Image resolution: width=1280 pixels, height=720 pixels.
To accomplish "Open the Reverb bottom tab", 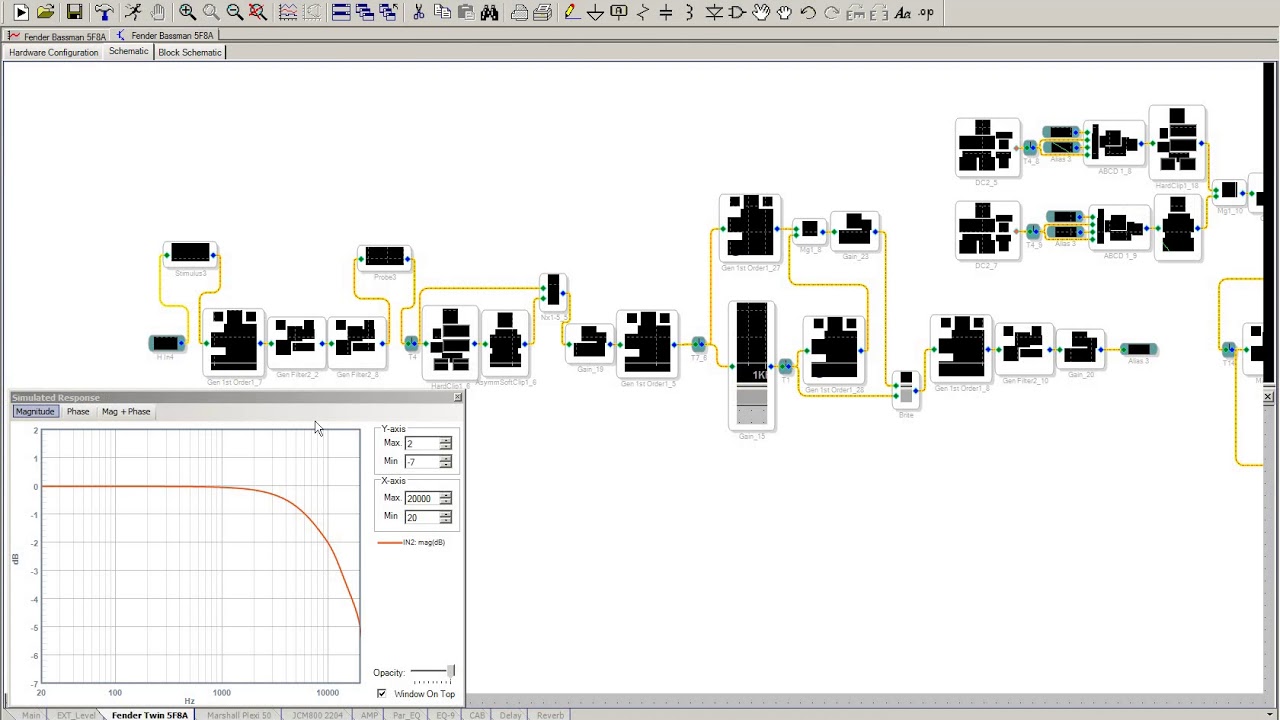I will (550, 715).
